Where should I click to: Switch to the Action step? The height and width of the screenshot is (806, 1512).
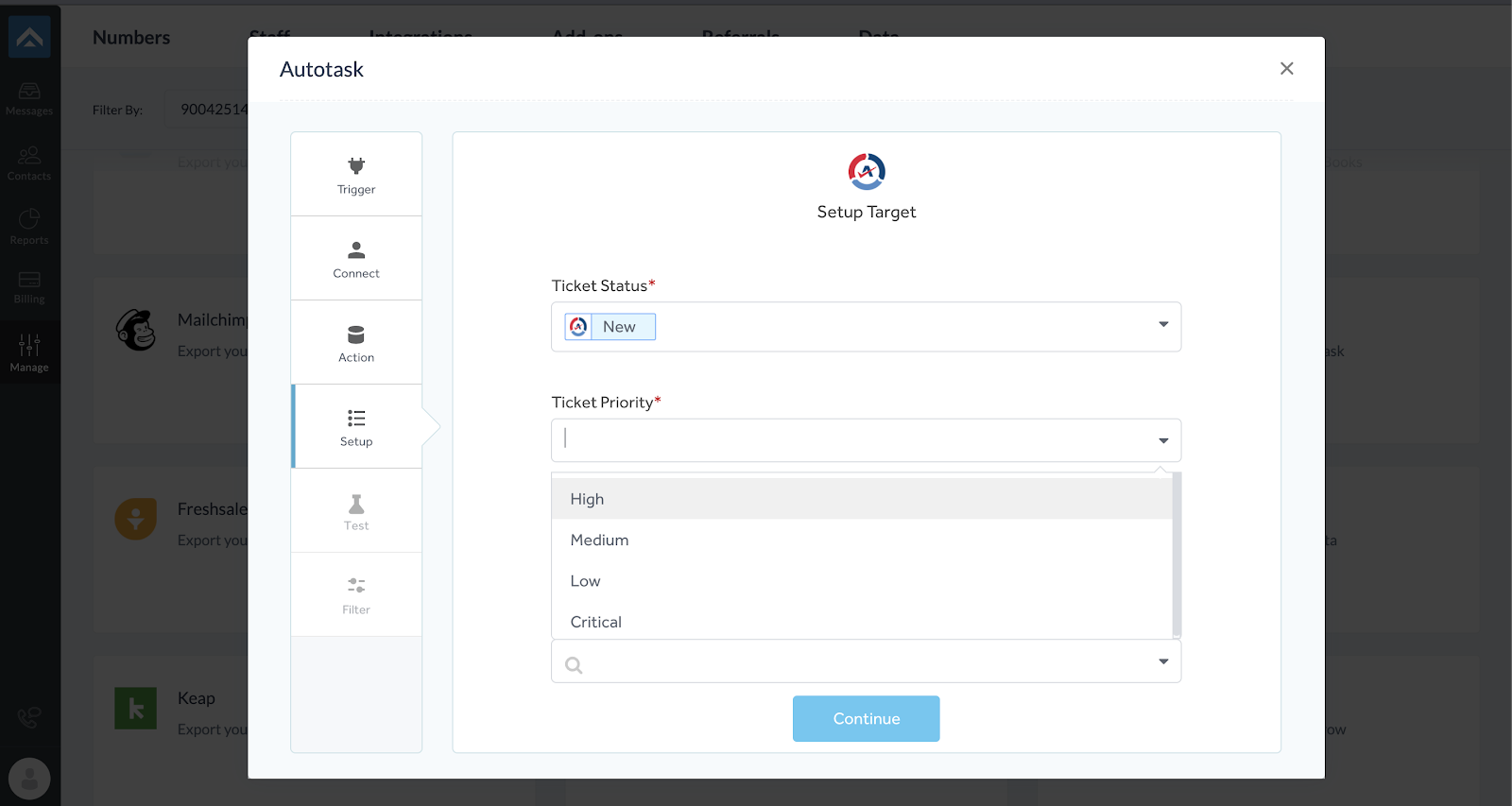(x=356, y=343)
